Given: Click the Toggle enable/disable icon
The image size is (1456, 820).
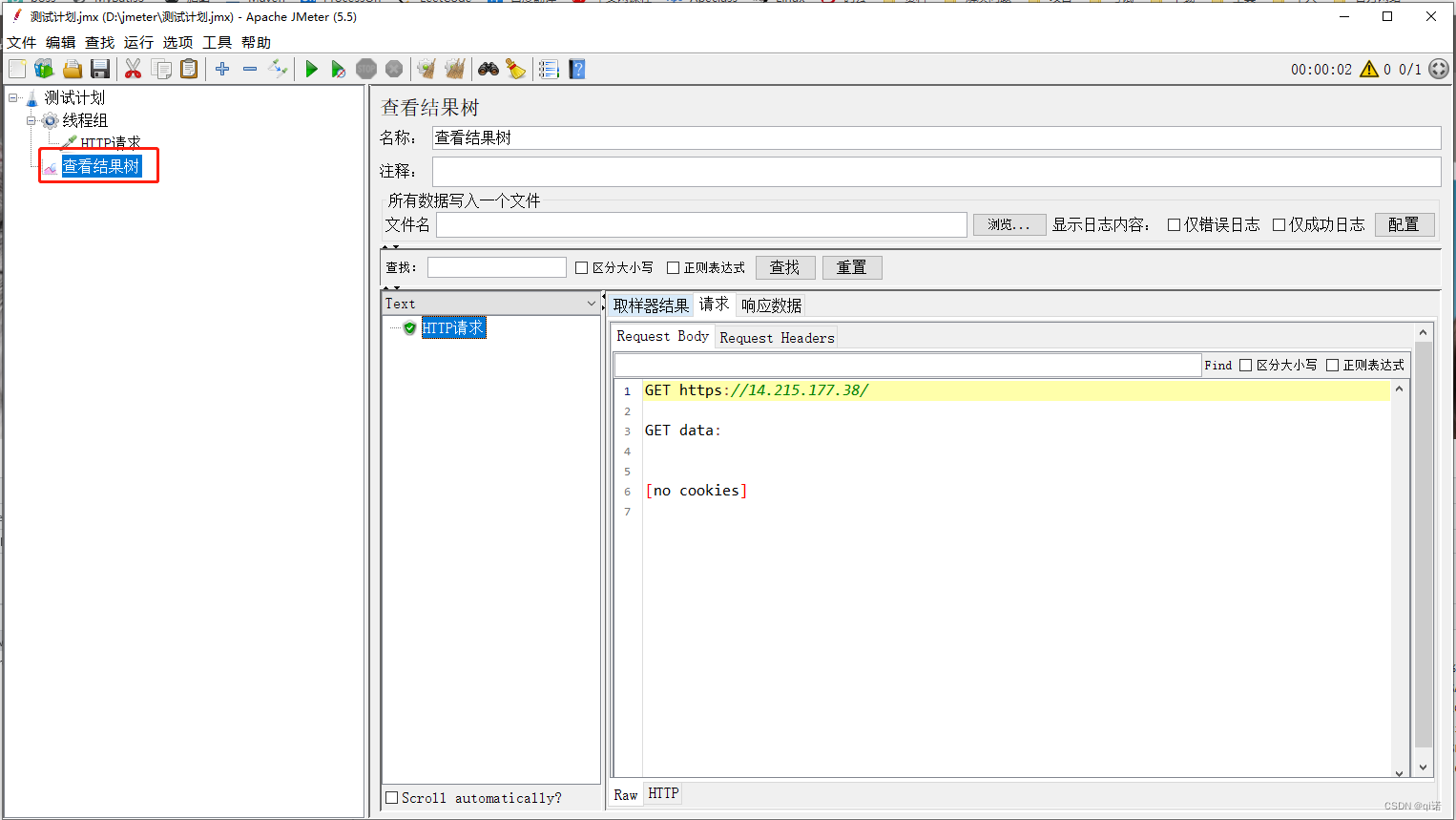Looking at the screenshot, I should click(x=278, y=69).
